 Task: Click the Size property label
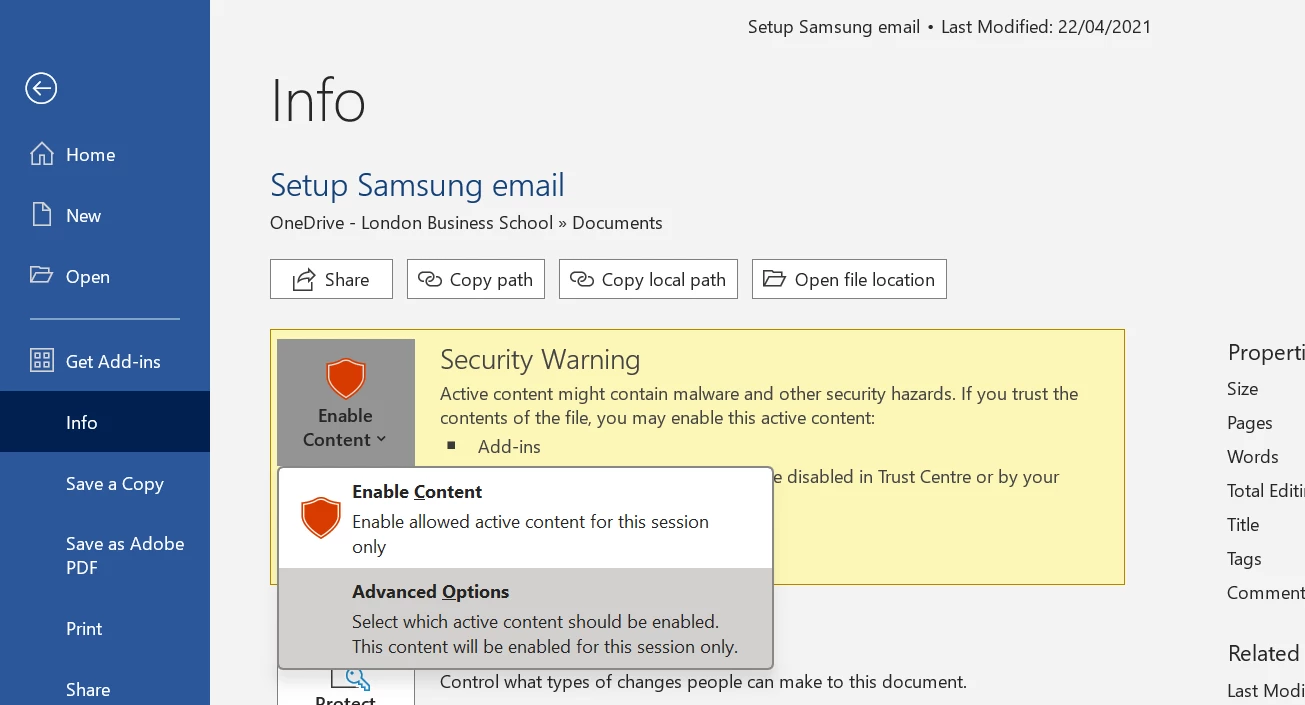[1242, 389]
